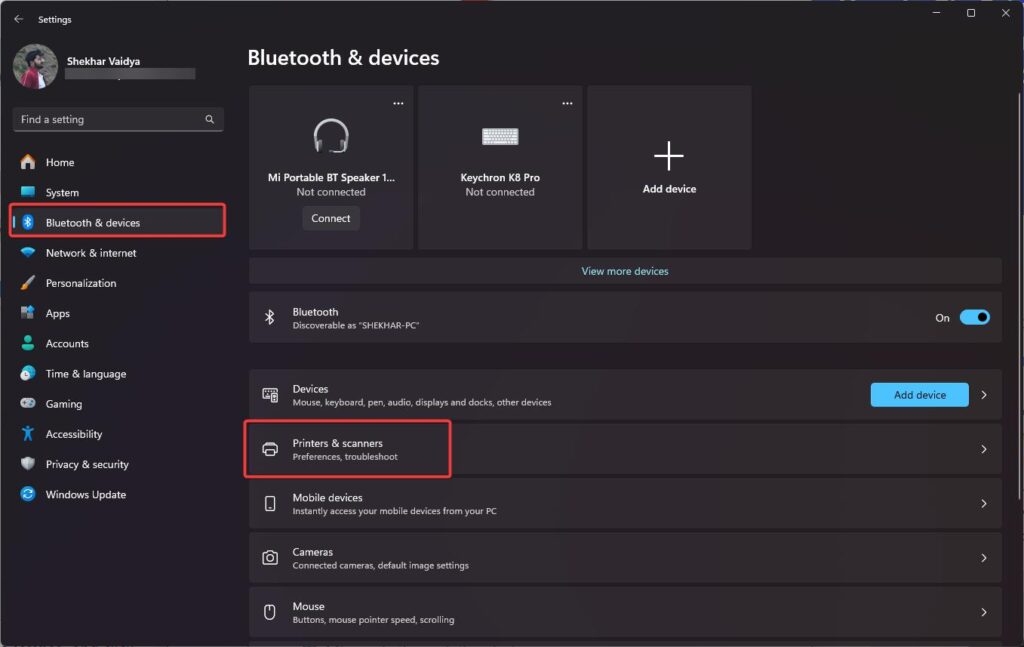Viewport: 1024px width, 647px height.
Task: Click the plus icon on Add device tile
Action: 669,156
